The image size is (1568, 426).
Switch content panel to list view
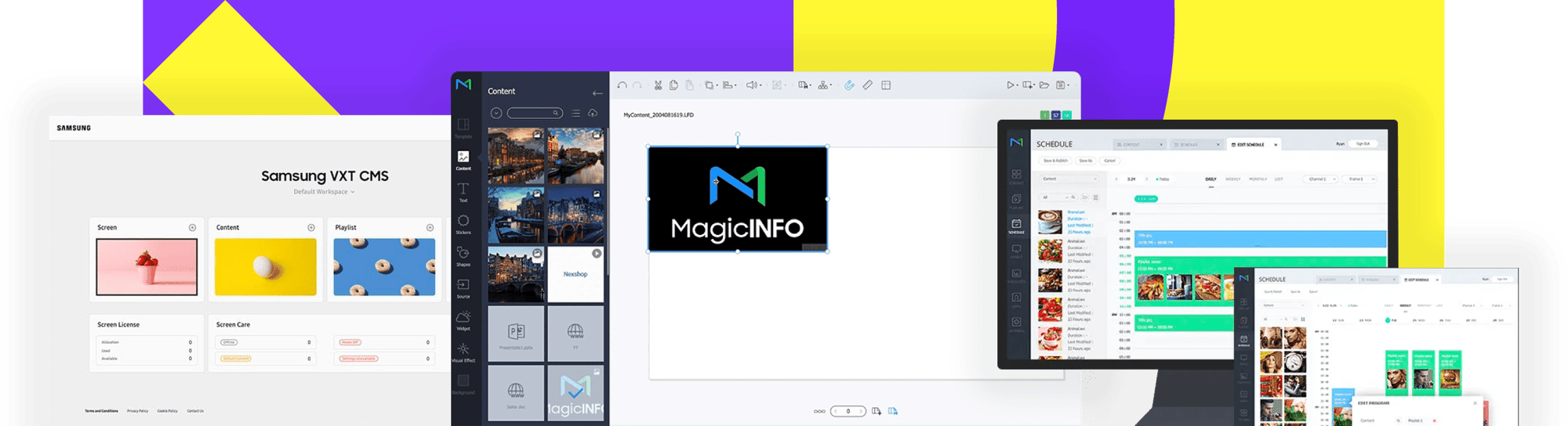576,114
